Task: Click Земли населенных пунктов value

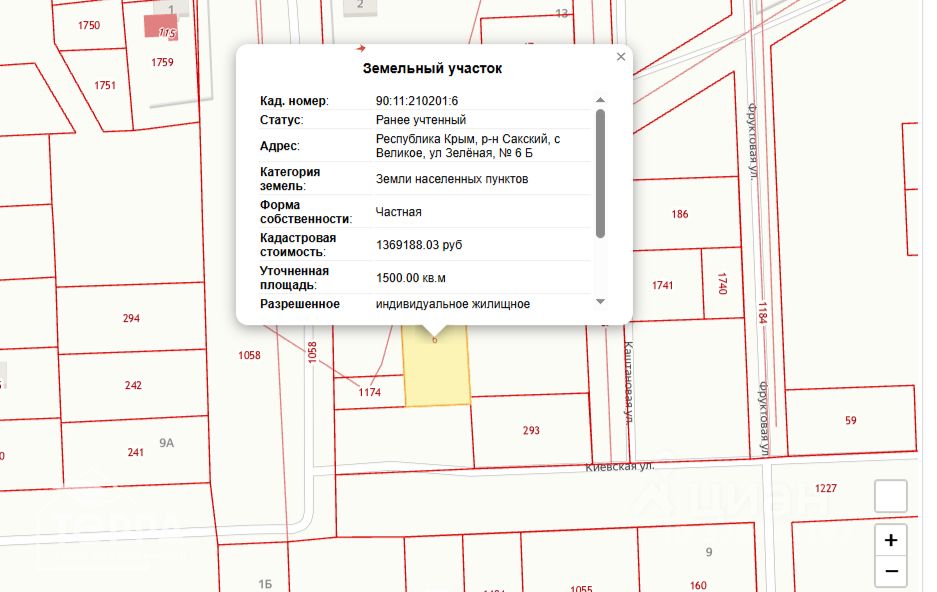Action: (452, 179)
